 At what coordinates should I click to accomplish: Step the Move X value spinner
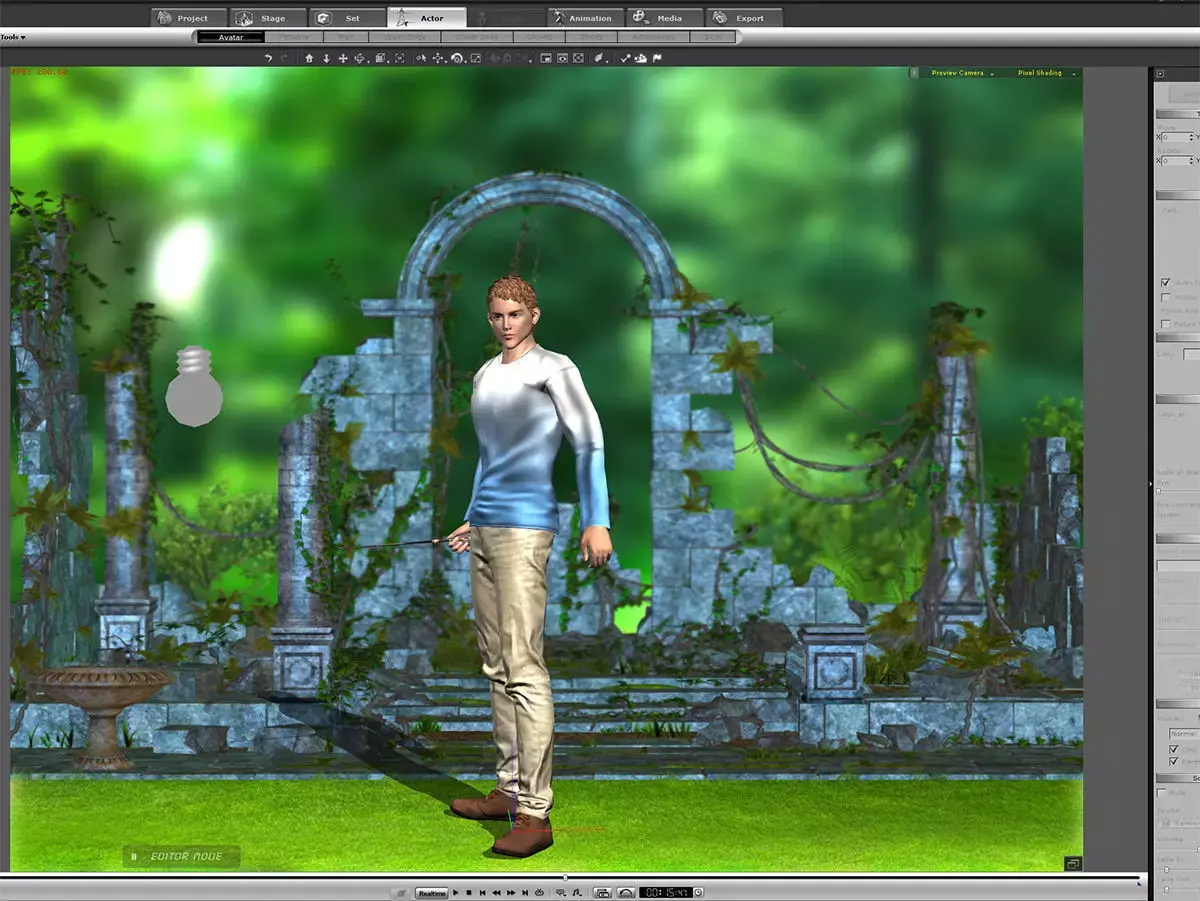(1191, 136)
